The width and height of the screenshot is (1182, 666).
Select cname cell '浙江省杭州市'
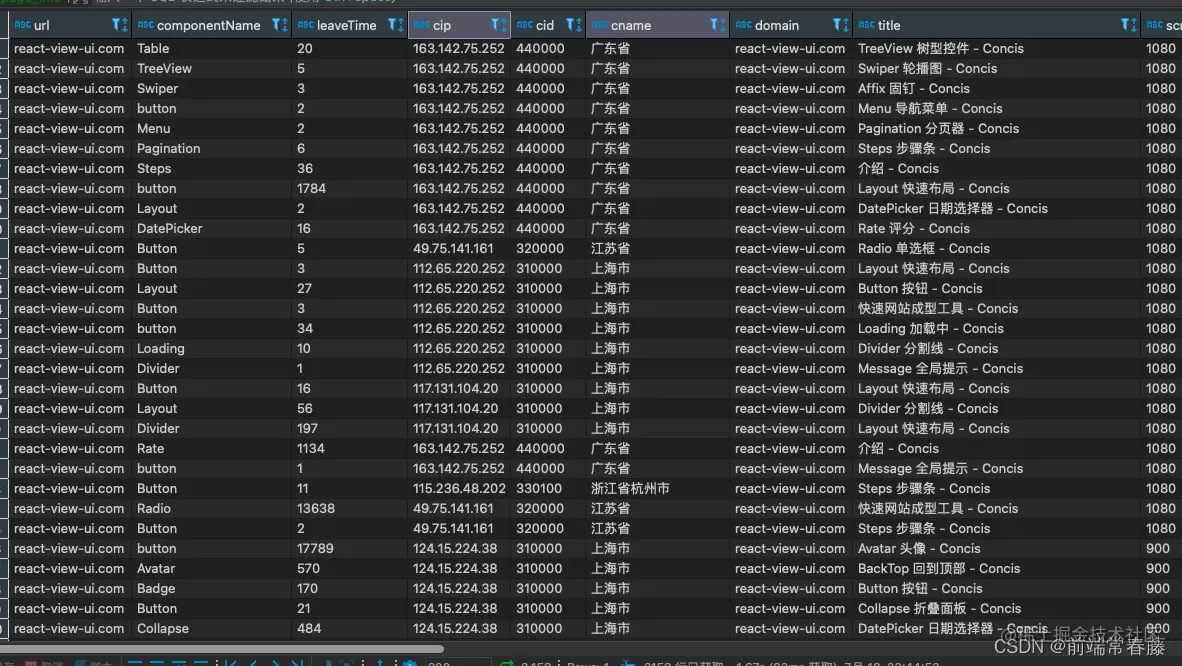coord(657,488)
